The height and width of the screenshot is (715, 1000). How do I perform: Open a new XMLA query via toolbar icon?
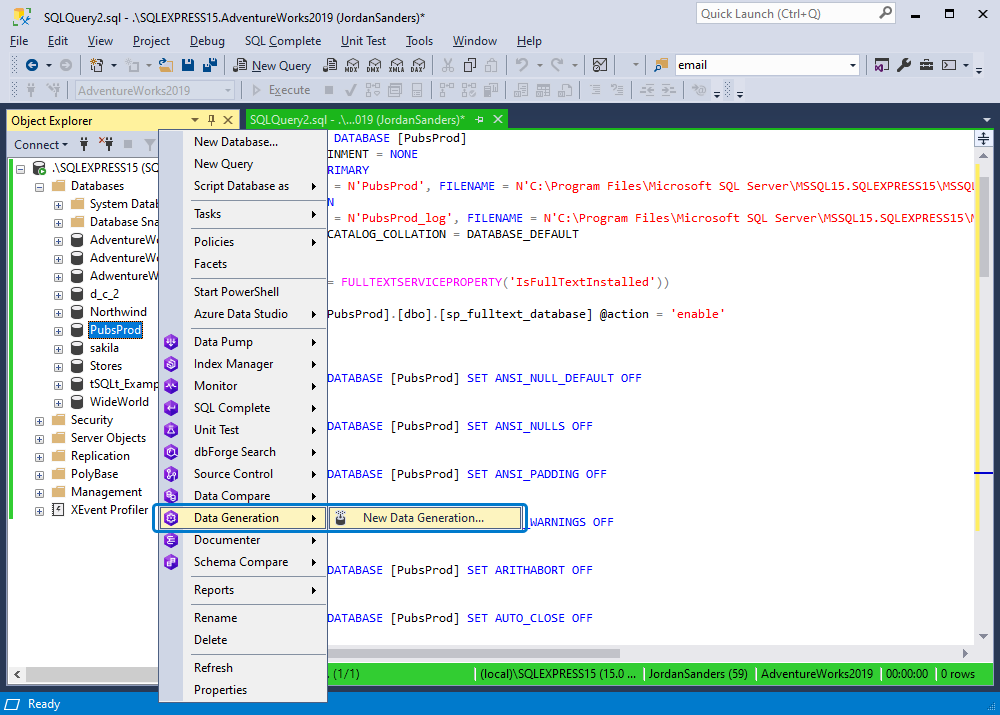click(396, 65)
